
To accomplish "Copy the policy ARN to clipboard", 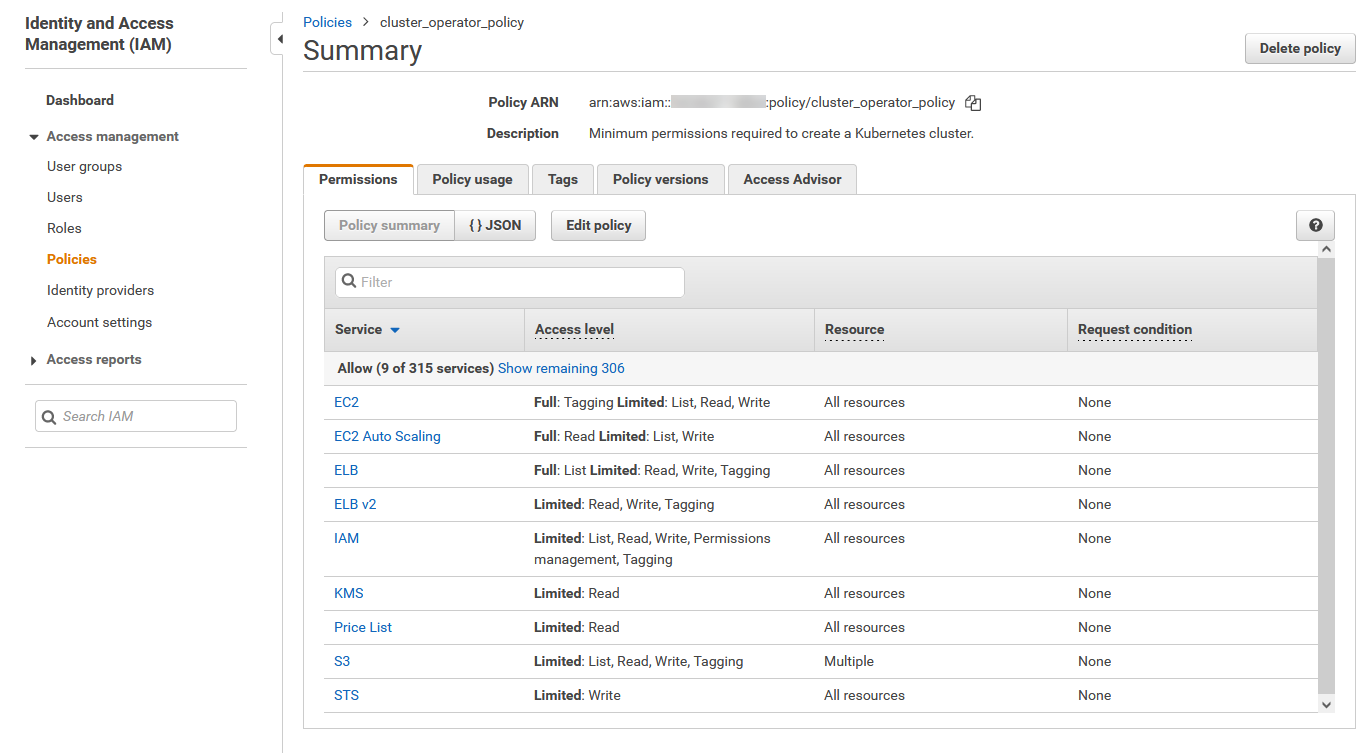I will pyautogui.click(x=973, y=103).
